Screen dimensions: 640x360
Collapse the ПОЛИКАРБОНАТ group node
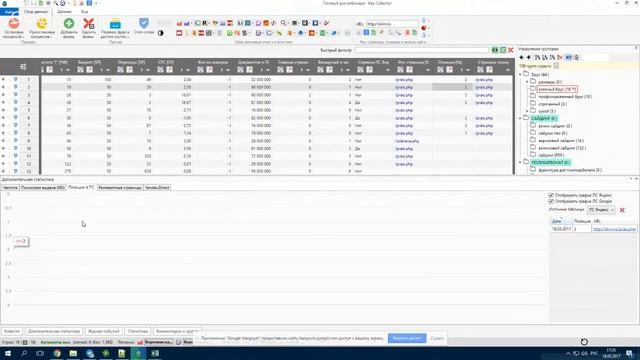[520, 162]
